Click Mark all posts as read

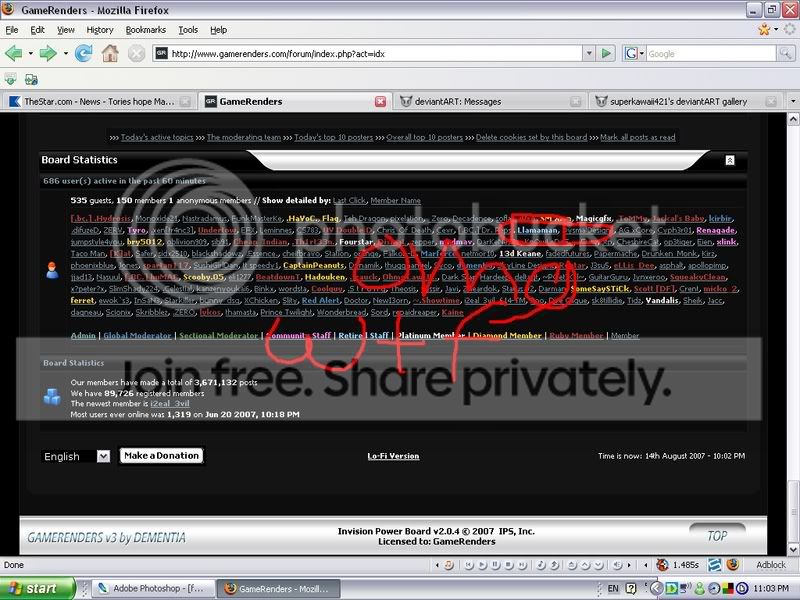click(x=637, y=137)
